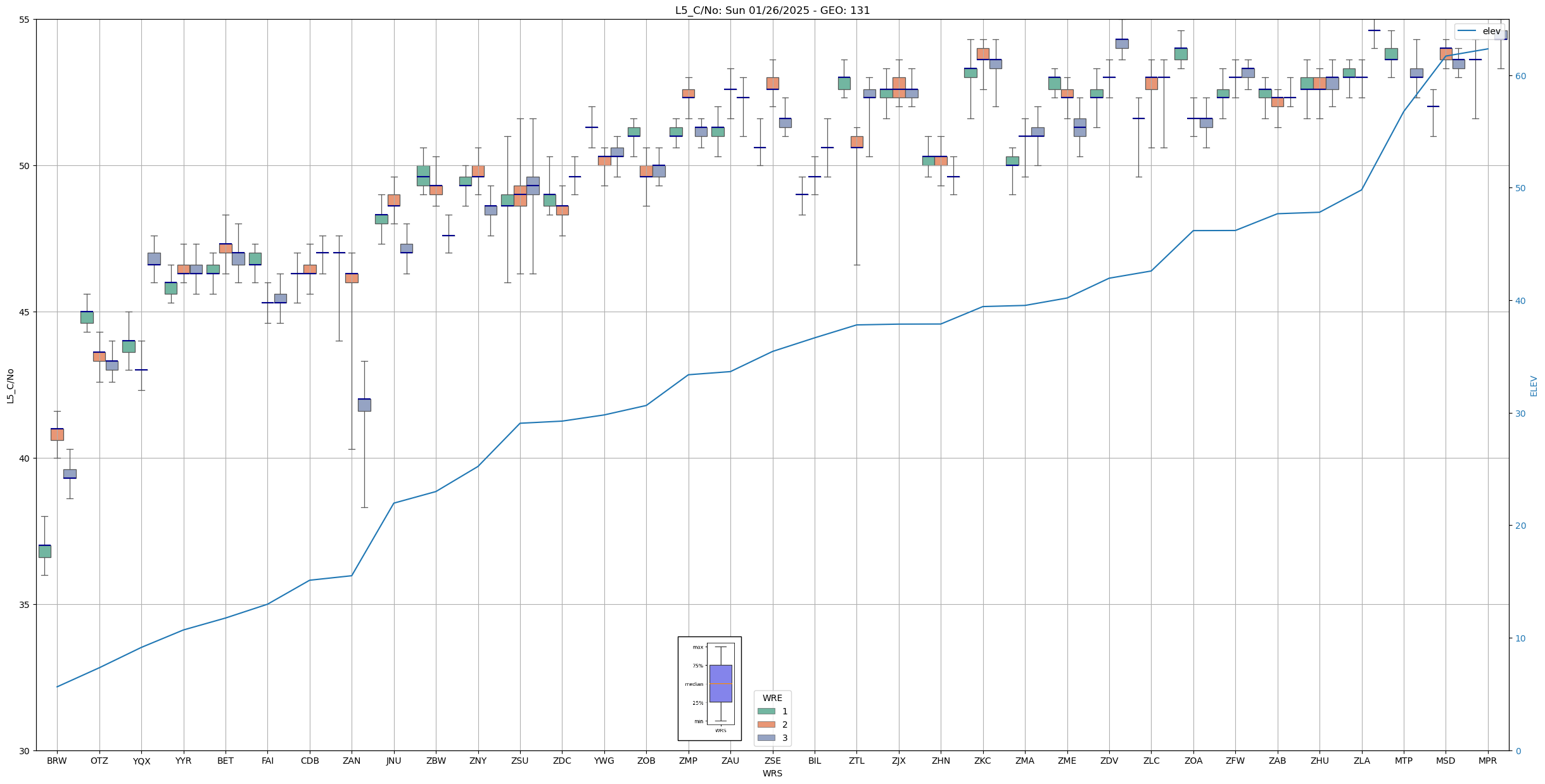Click the orange WRE 2 legend swatch
Screen dimensions: 1545x784
click(x=766, y=724)
